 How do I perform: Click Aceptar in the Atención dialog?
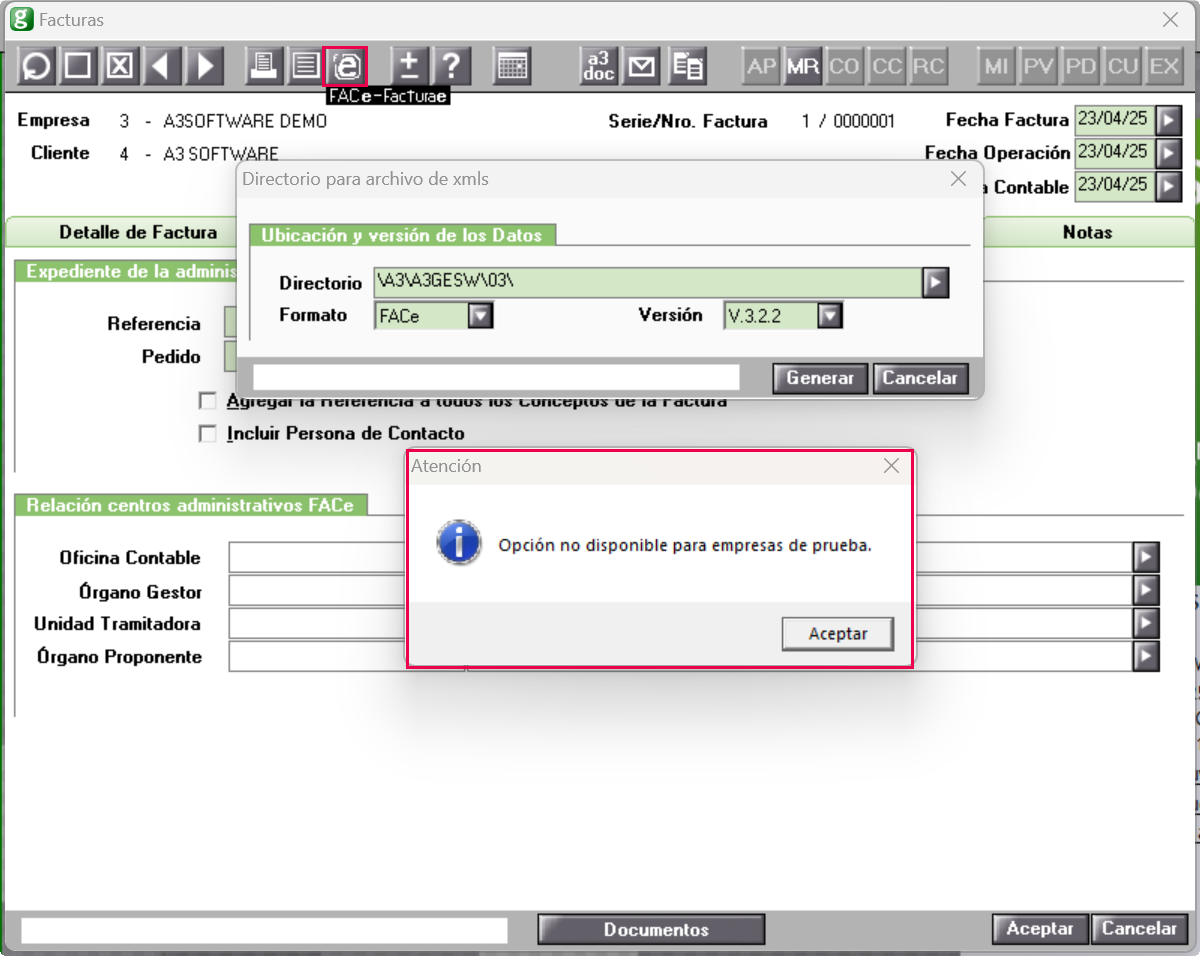pos(838,634)
